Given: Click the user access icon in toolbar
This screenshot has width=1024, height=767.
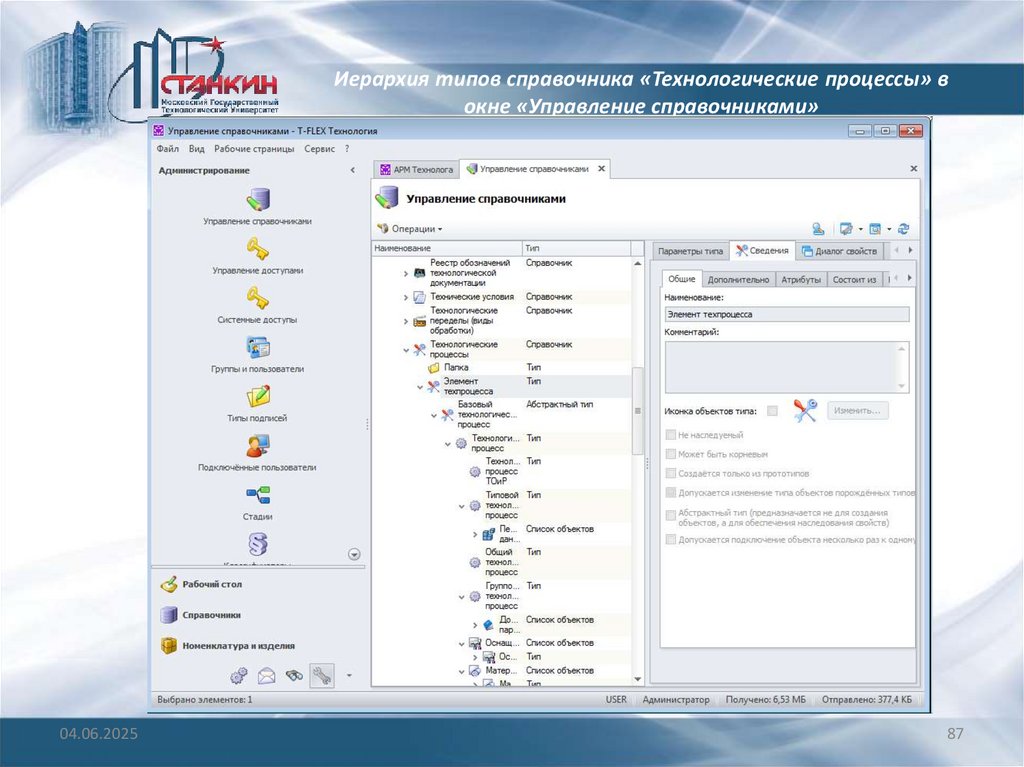Looking at the screenshot, I should pyautogui.click(x=818, y=229).
